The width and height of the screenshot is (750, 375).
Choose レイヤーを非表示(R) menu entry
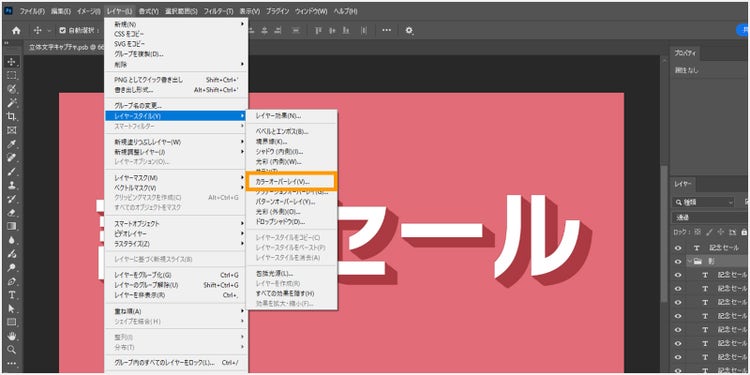(176, 295)
